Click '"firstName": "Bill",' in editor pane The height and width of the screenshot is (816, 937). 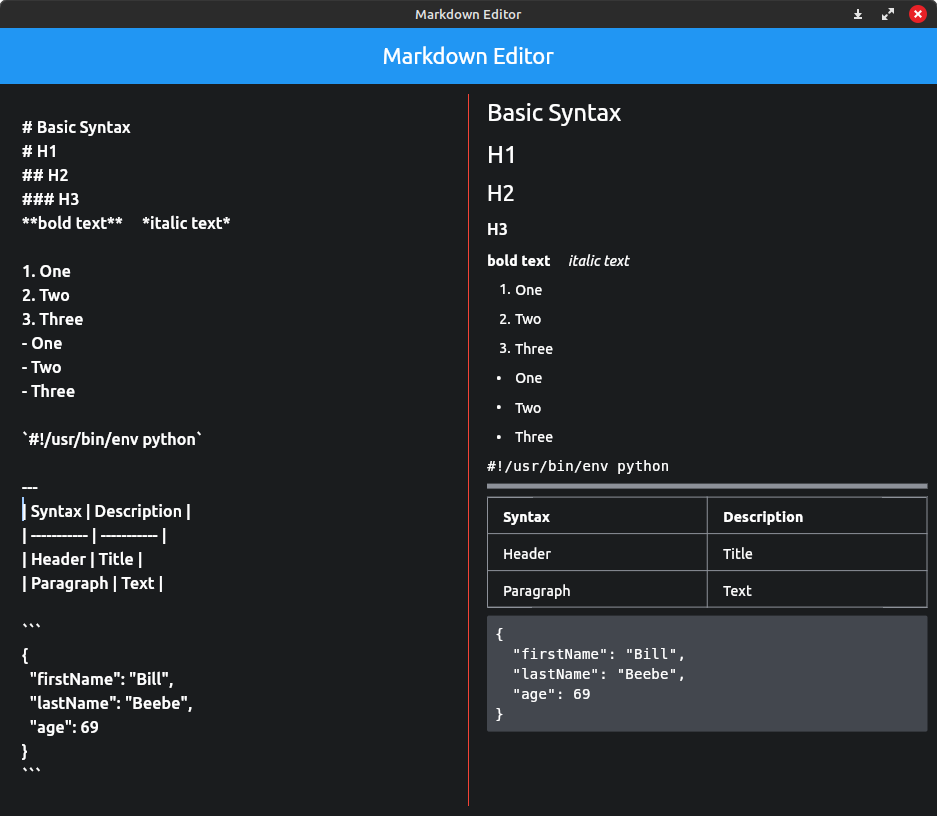click(102, 679)
